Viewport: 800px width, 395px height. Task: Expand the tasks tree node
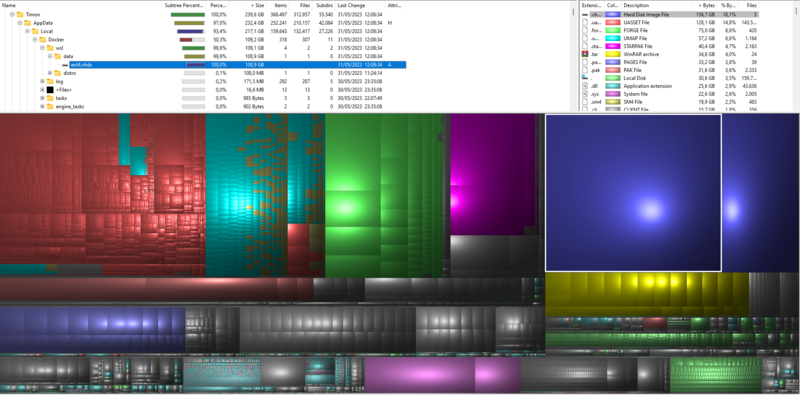(x=43, y=98)
